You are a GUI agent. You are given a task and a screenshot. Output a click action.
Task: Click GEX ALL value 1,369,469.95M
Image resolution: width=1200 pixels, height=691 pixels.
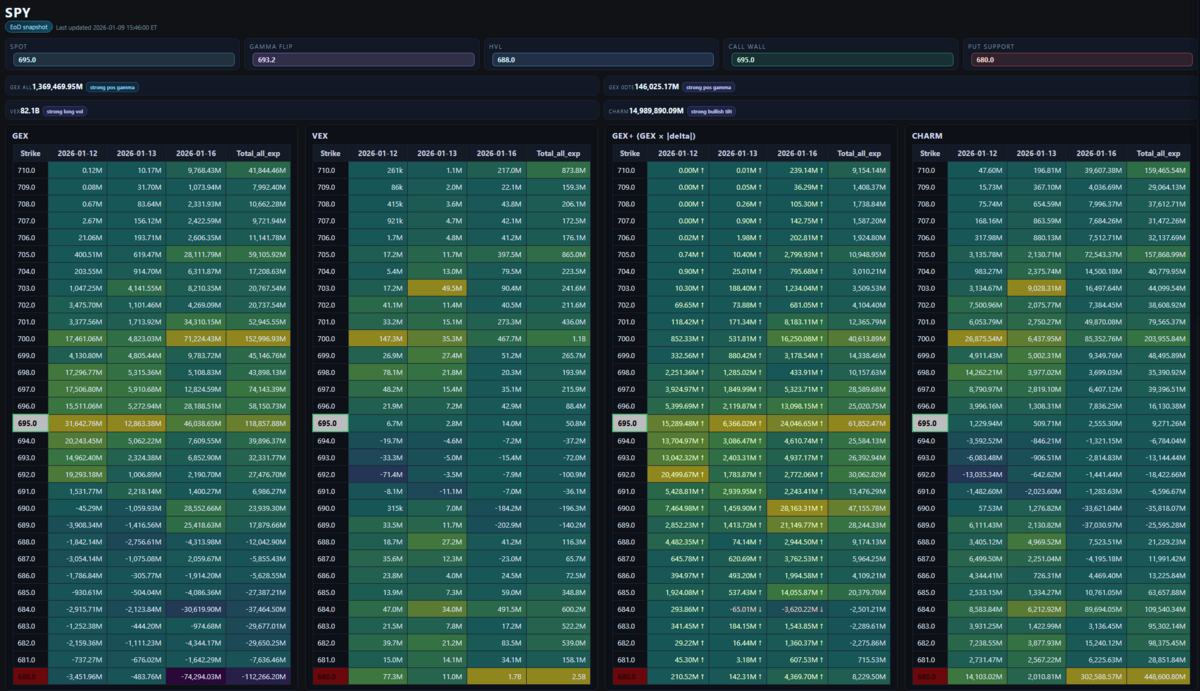57,87
